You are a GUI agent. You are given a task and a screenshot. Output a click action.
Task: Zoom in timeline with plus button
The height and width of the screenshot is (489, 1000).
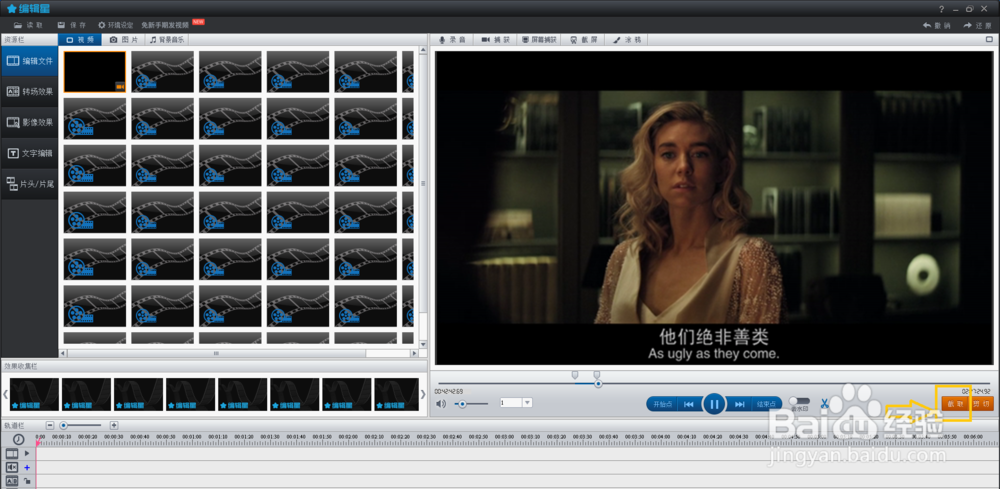click(x=114, y=425)
